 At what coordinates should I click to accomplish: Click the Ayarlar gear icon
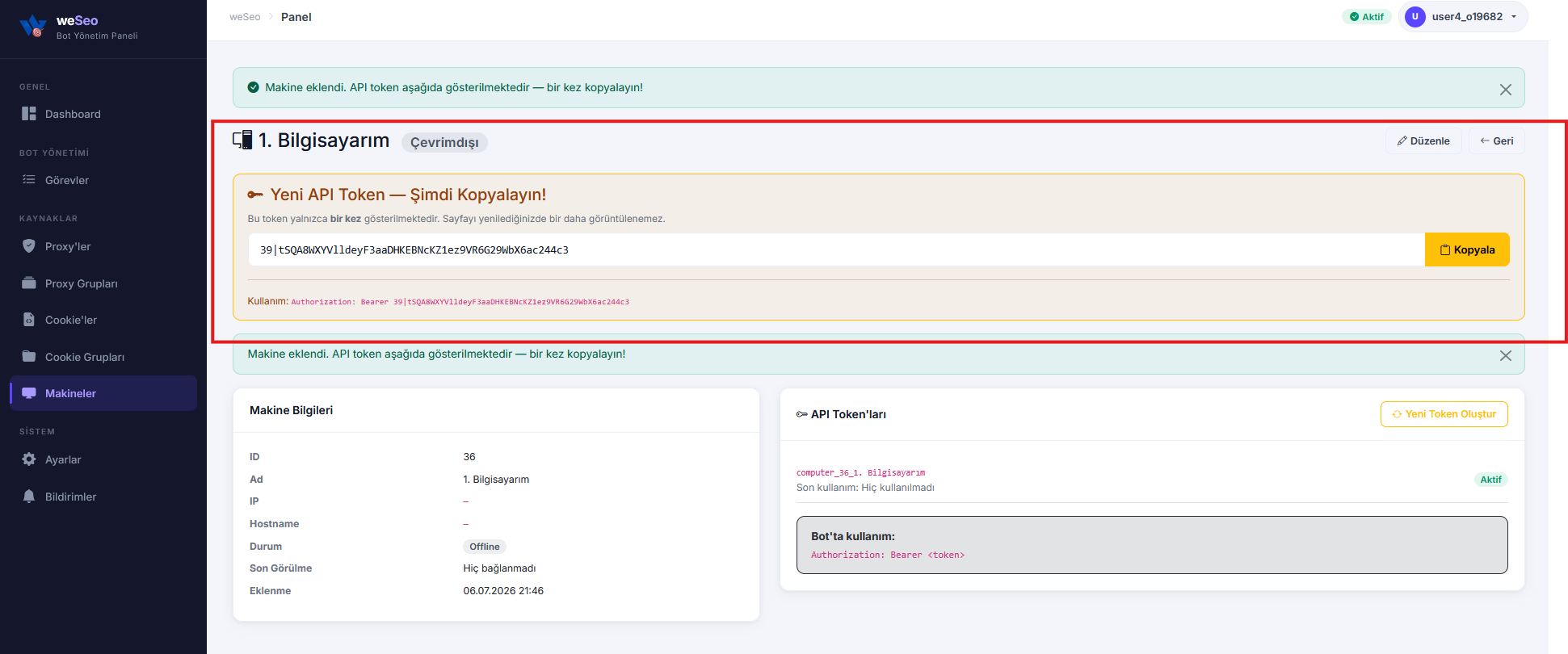coord(29,459)
